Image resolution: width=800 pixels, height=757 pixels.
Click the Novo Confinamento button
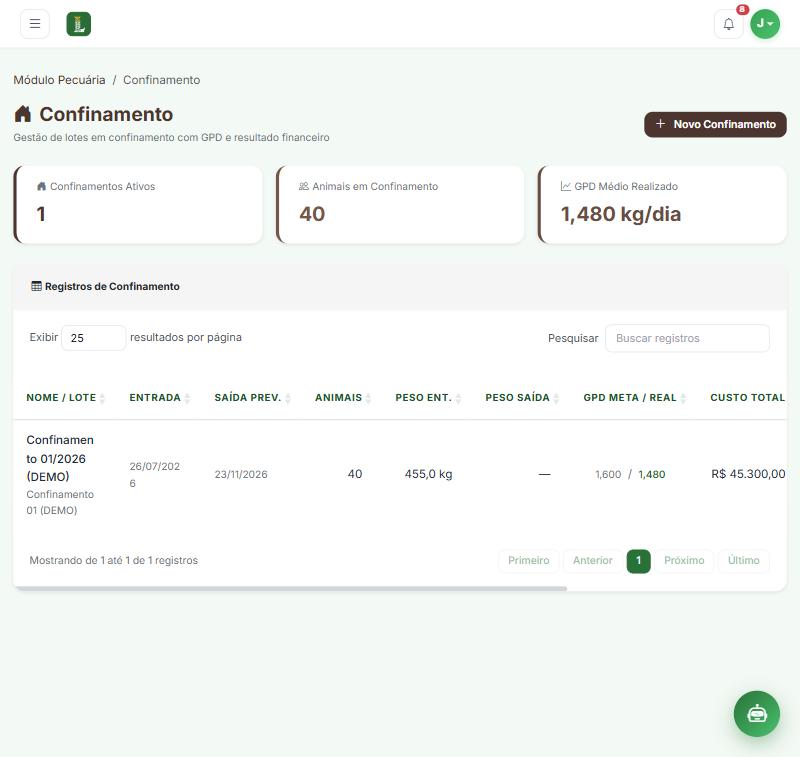tap(715, 124)
